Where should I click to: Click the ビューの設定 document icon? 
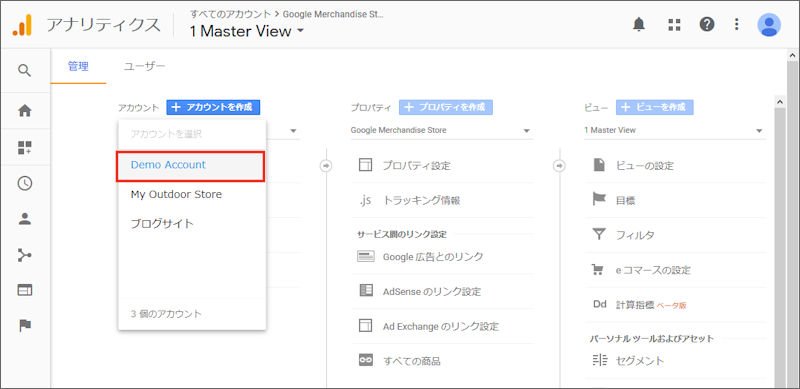(599, 165)
